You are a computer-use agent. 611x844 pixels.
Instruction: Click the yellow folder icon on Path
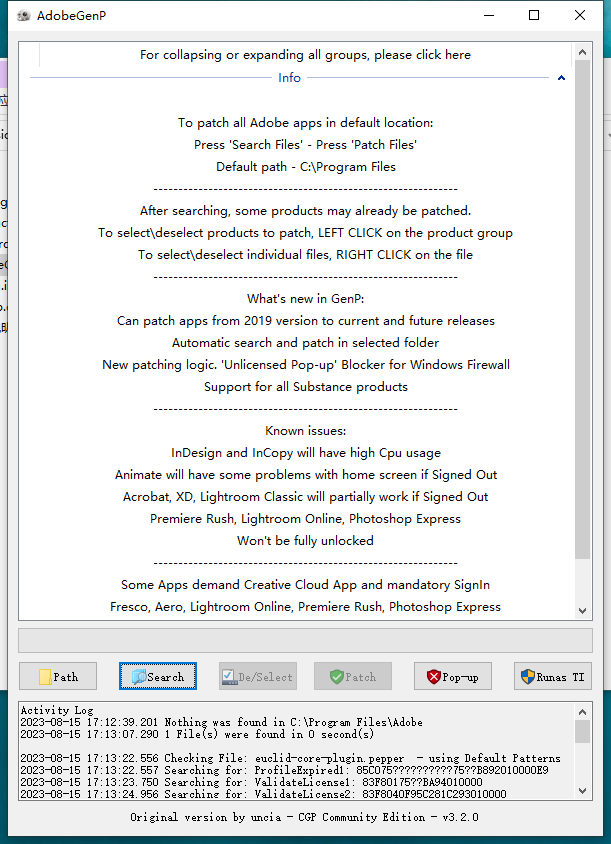pyautogui.click(x=45, y=677)
